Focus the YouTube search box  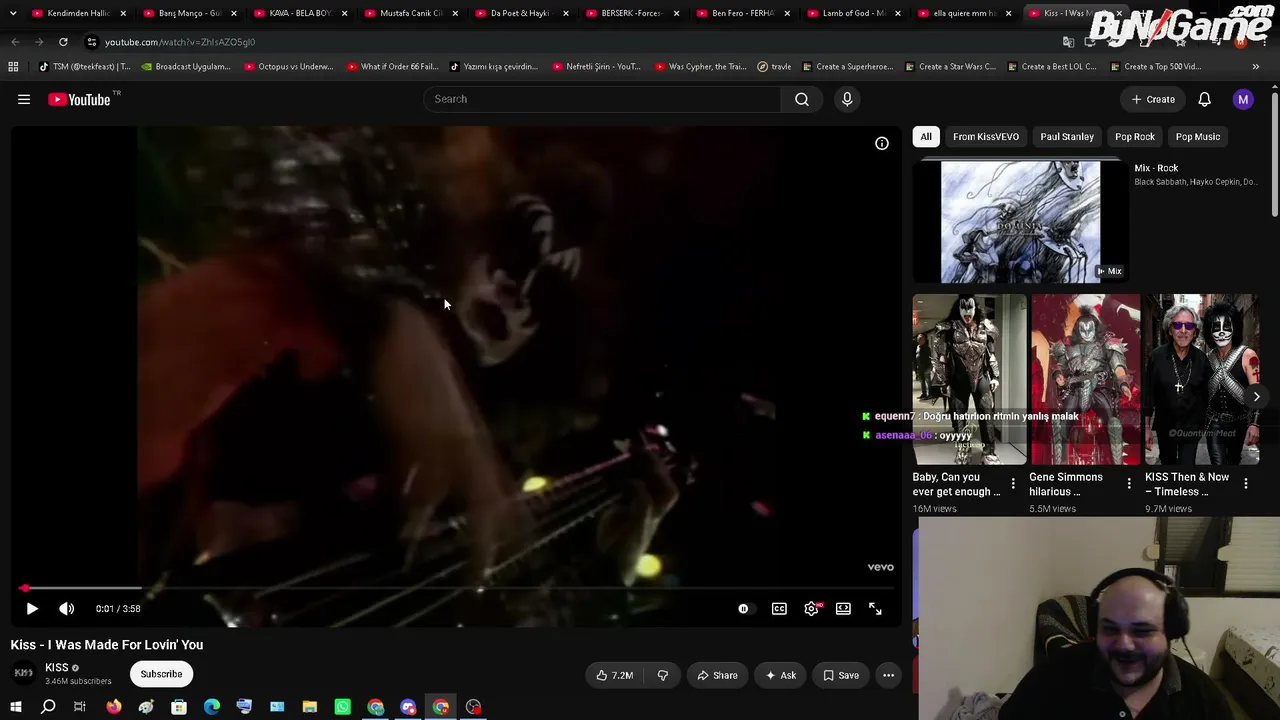click(x=602, y=99)
